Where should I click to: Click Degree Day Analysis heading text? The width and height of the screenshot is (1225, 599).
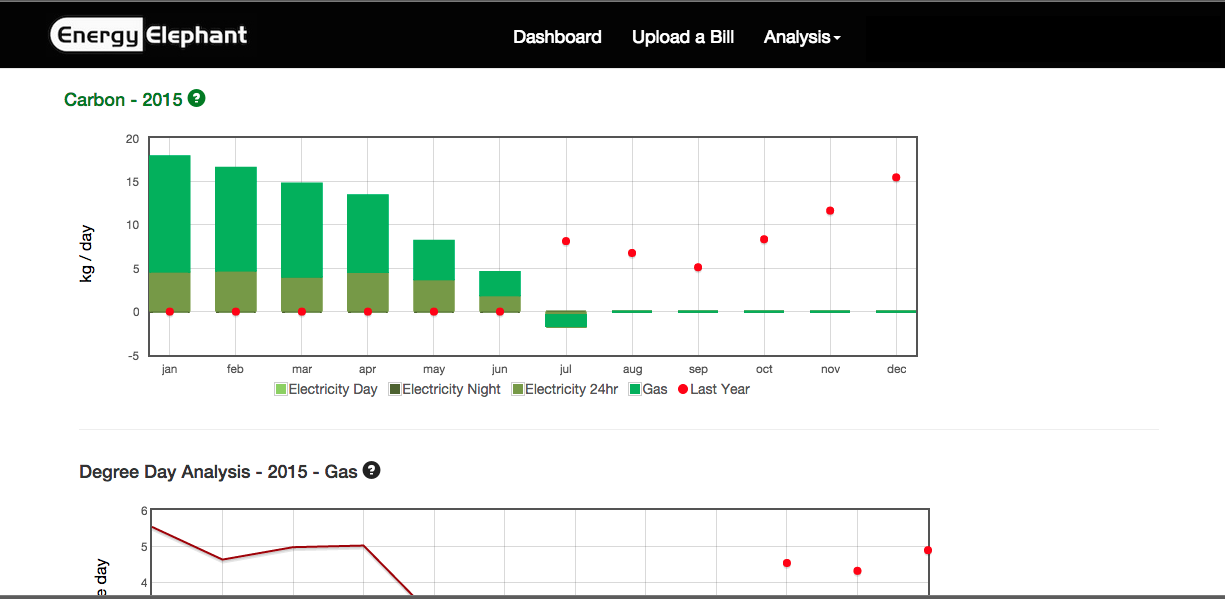pyautogui.click(x=218, y=471)
